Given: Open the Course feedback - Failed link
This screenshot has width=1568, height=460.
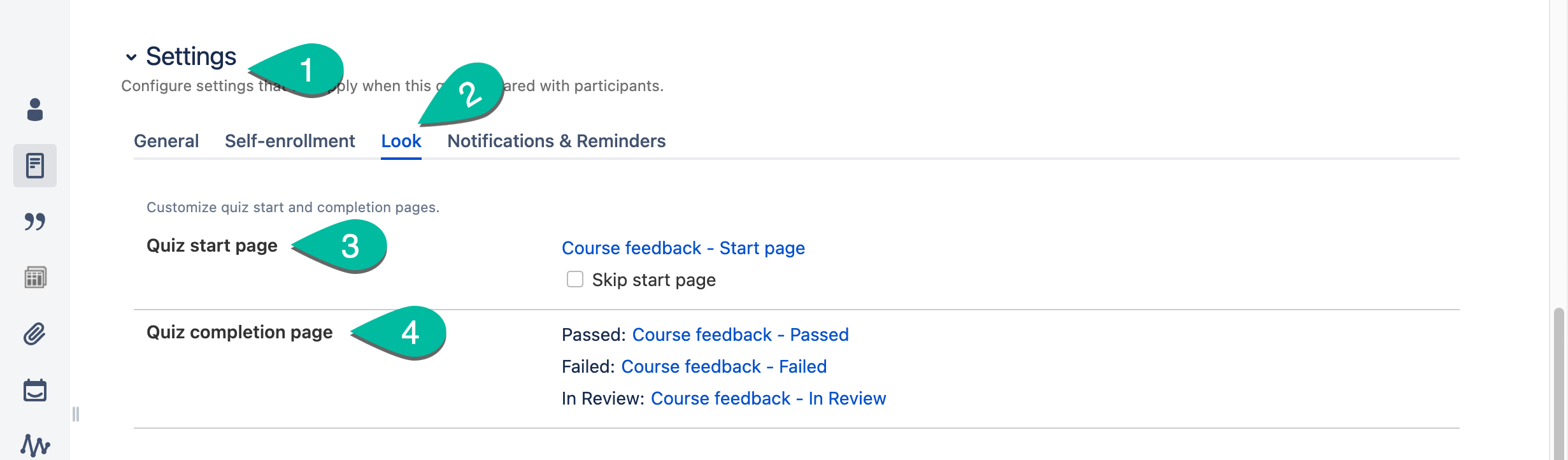Looking at the screenshot, I should 724,366.
